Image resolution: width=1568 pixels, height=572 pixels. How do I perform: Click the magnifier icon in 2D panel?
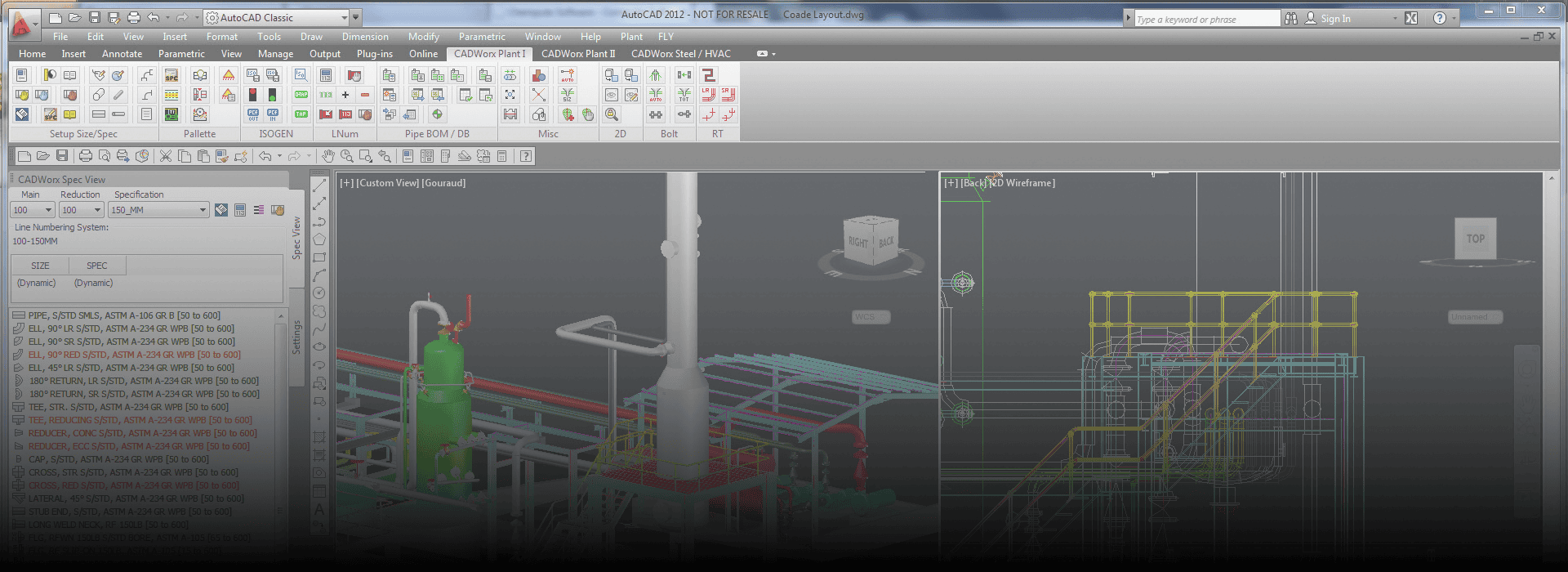pyautogui.click(x=612, y=114)
